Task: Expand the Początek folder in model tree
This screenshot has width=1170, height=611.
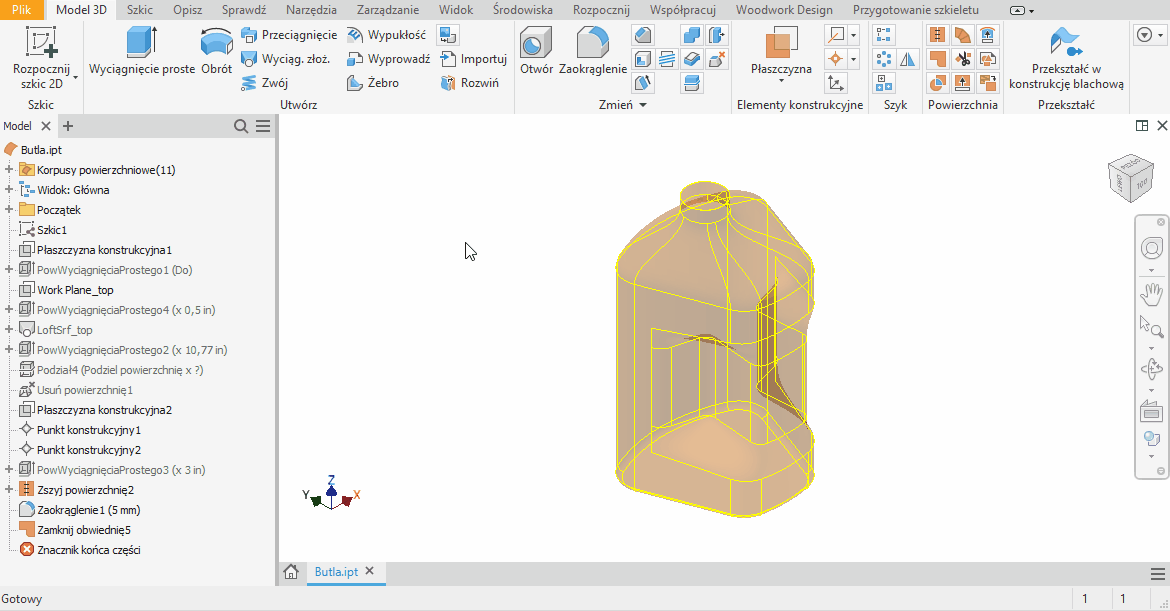Action: (x=9, y=210)
